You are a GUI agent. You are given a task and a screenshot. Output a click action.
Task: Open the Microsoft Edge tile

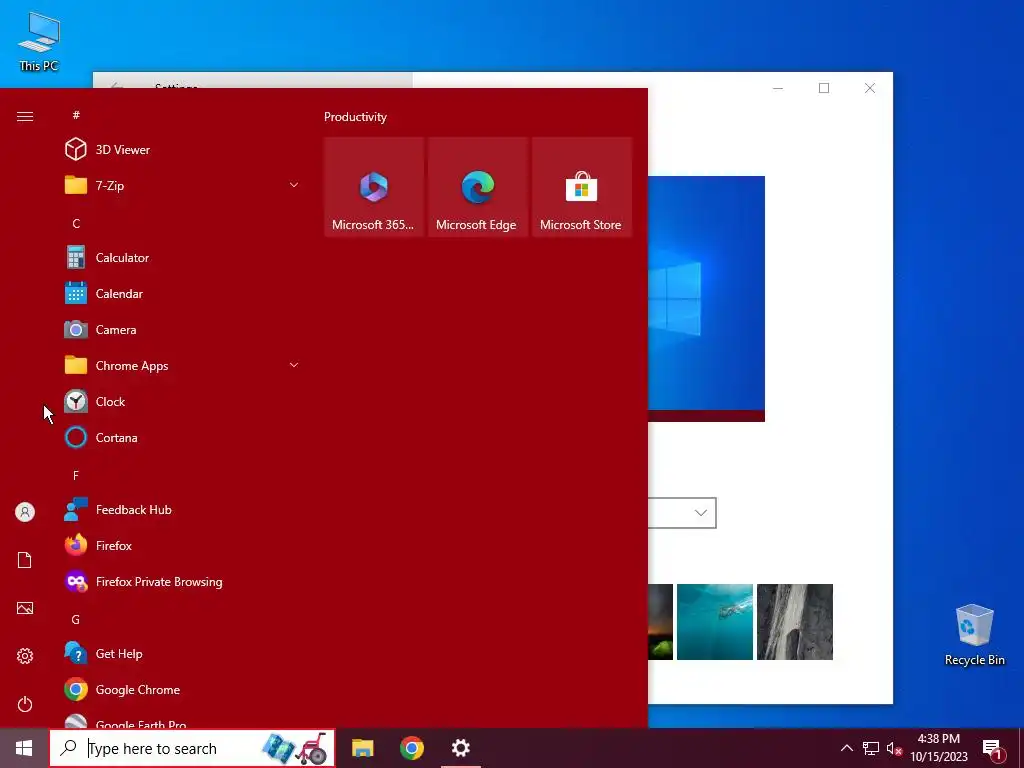point(477,187)
